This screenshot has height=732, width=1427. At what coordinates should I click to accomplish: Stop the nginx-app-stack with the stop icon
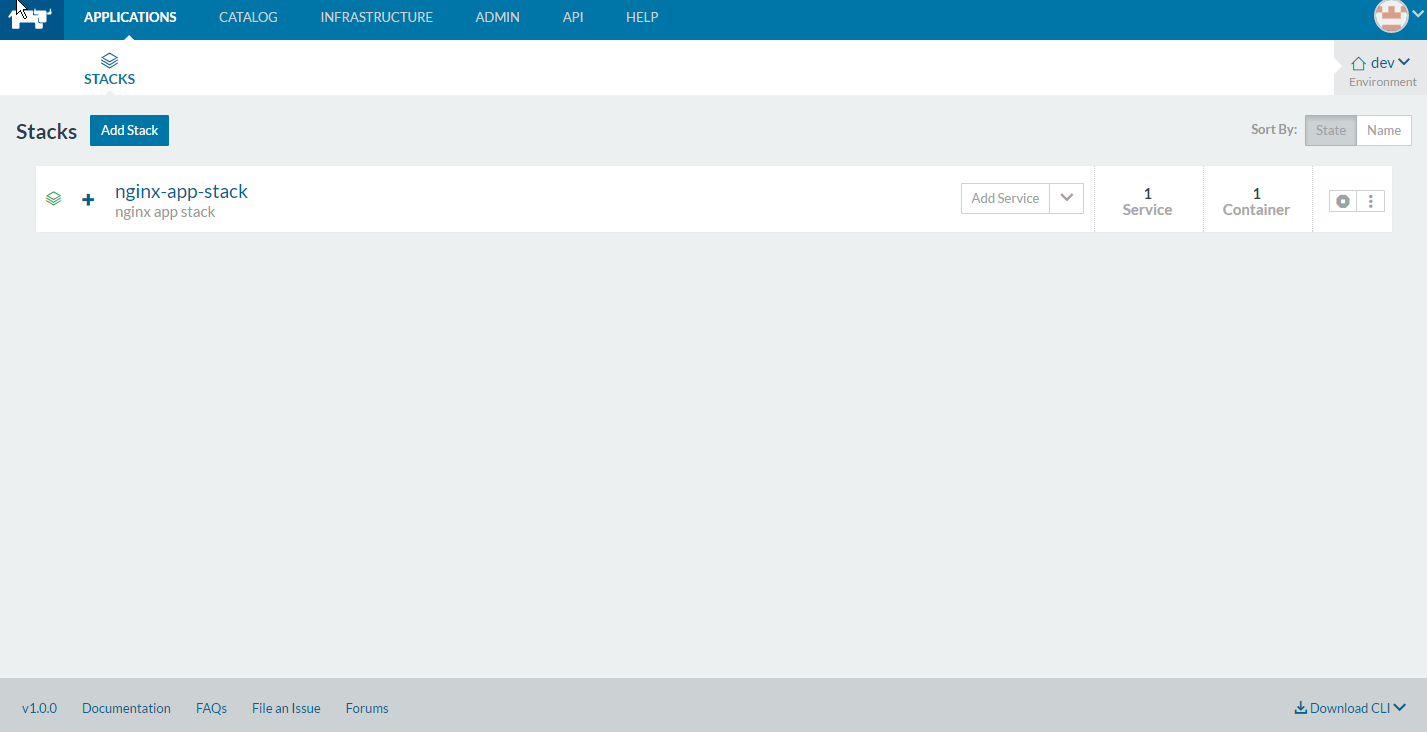point(1343,201)
